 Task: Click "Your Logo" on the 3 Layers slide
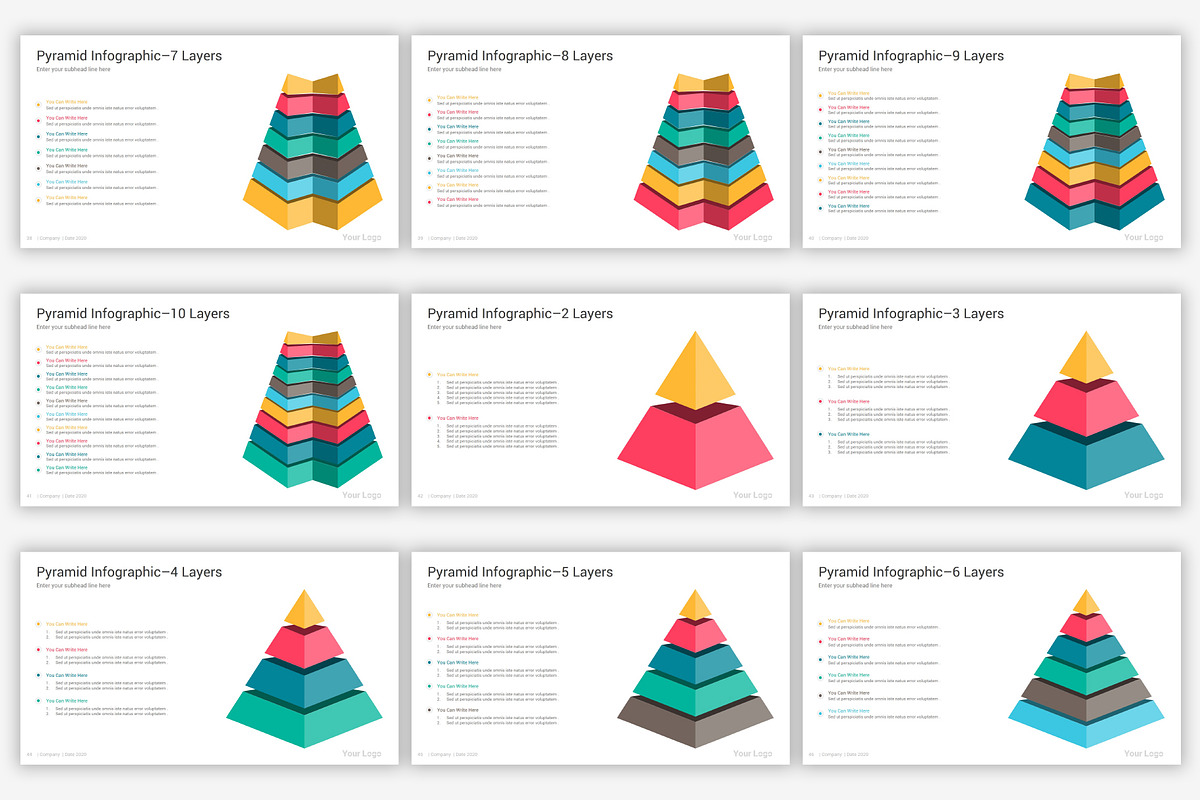[1143, 496]
